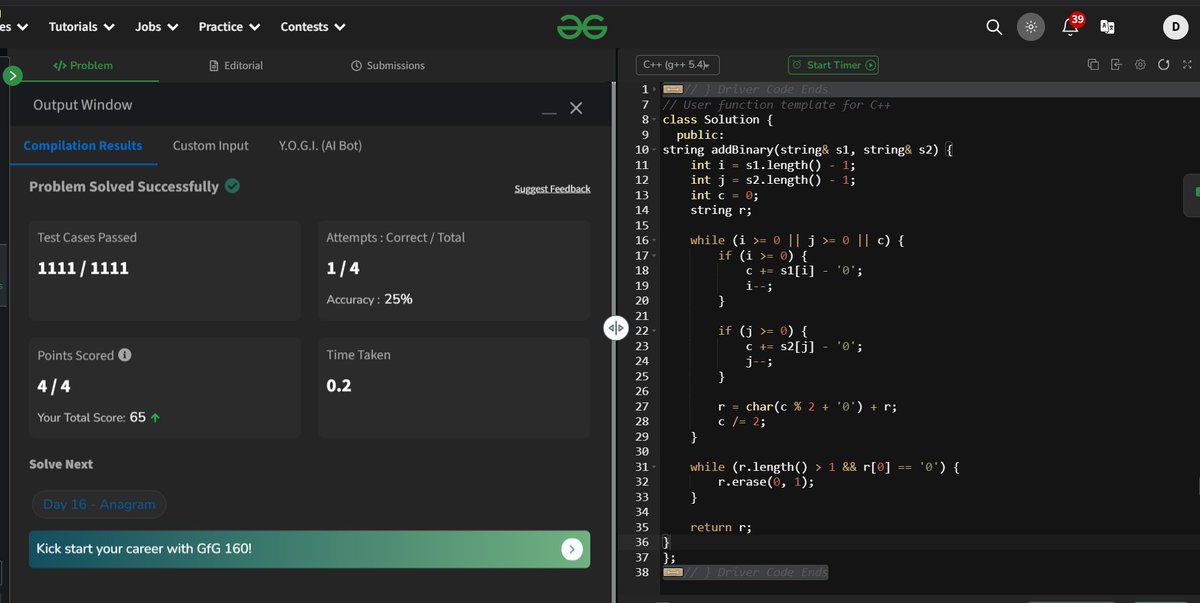
Task: Collapse class Solution fold at line 8
Action: click(655, 120)
